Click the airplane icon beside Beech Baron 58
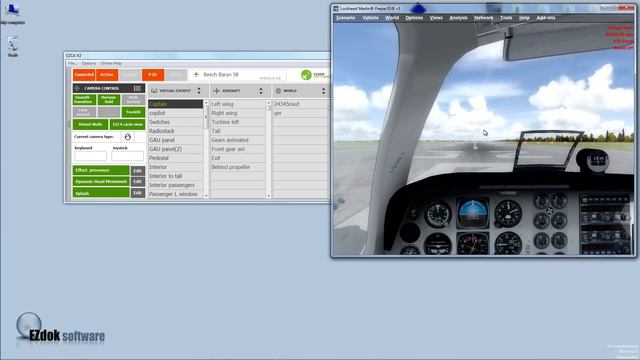Viewport: 640px width, 360px height. click(196, 75)
